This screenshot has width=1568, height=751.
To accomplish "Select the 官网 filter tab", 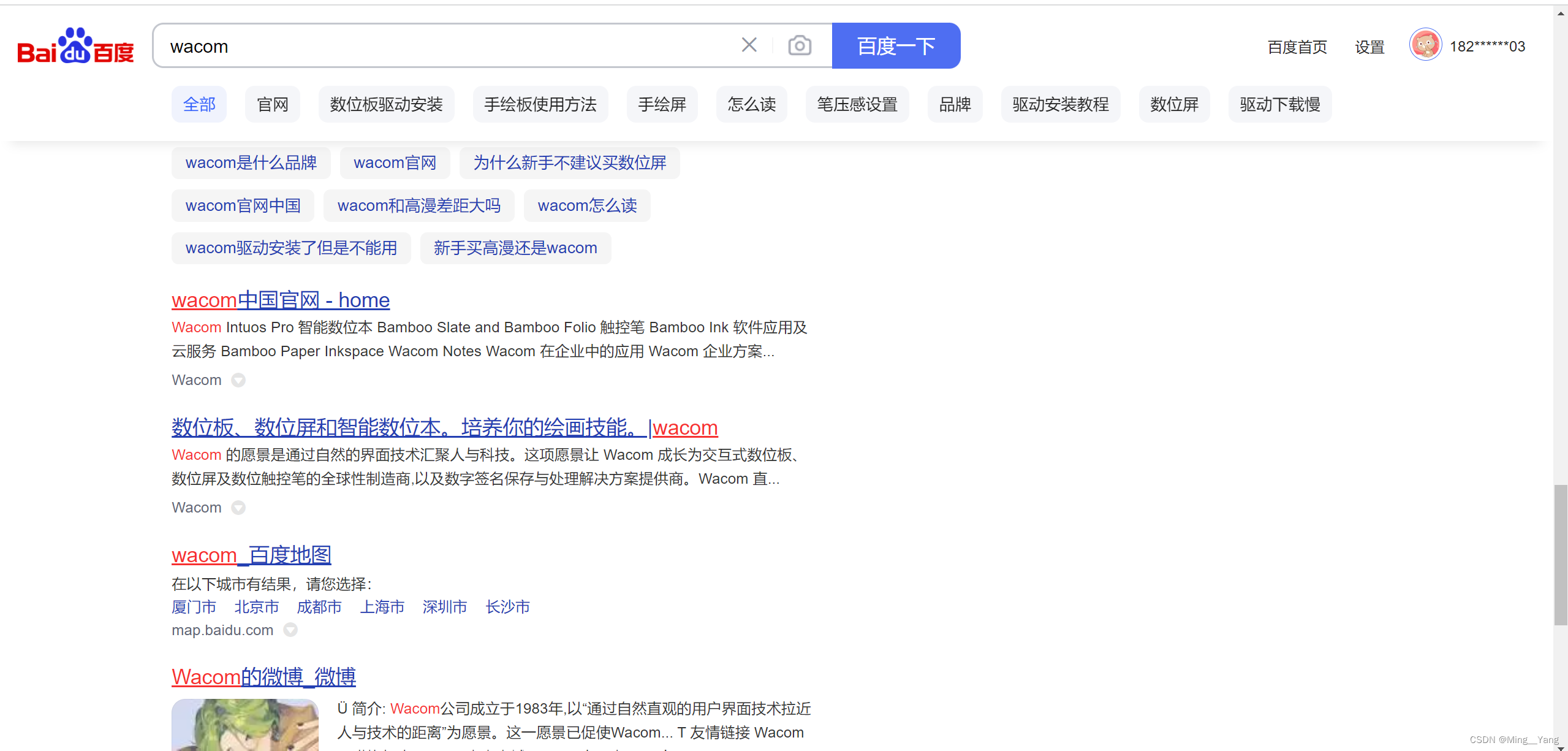I will click(x=272, y=104).
